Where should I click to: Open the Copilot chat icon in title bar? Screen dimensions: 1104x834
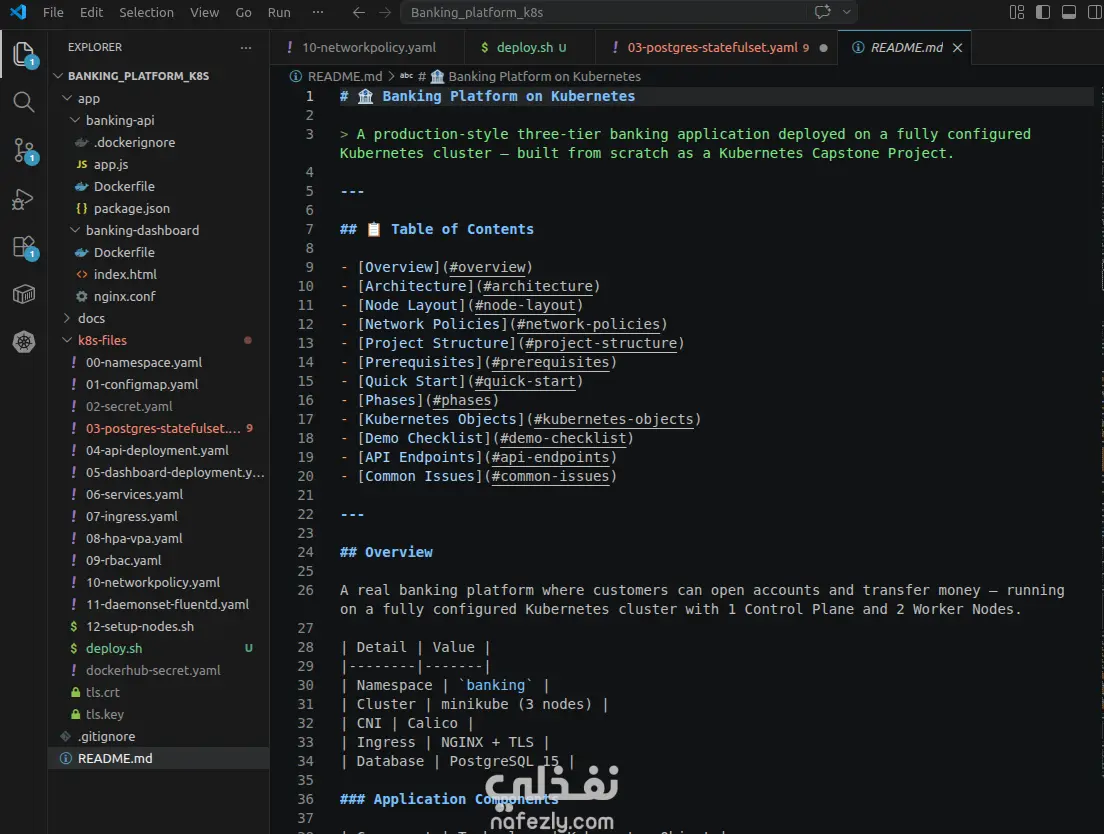coord(822,12)
